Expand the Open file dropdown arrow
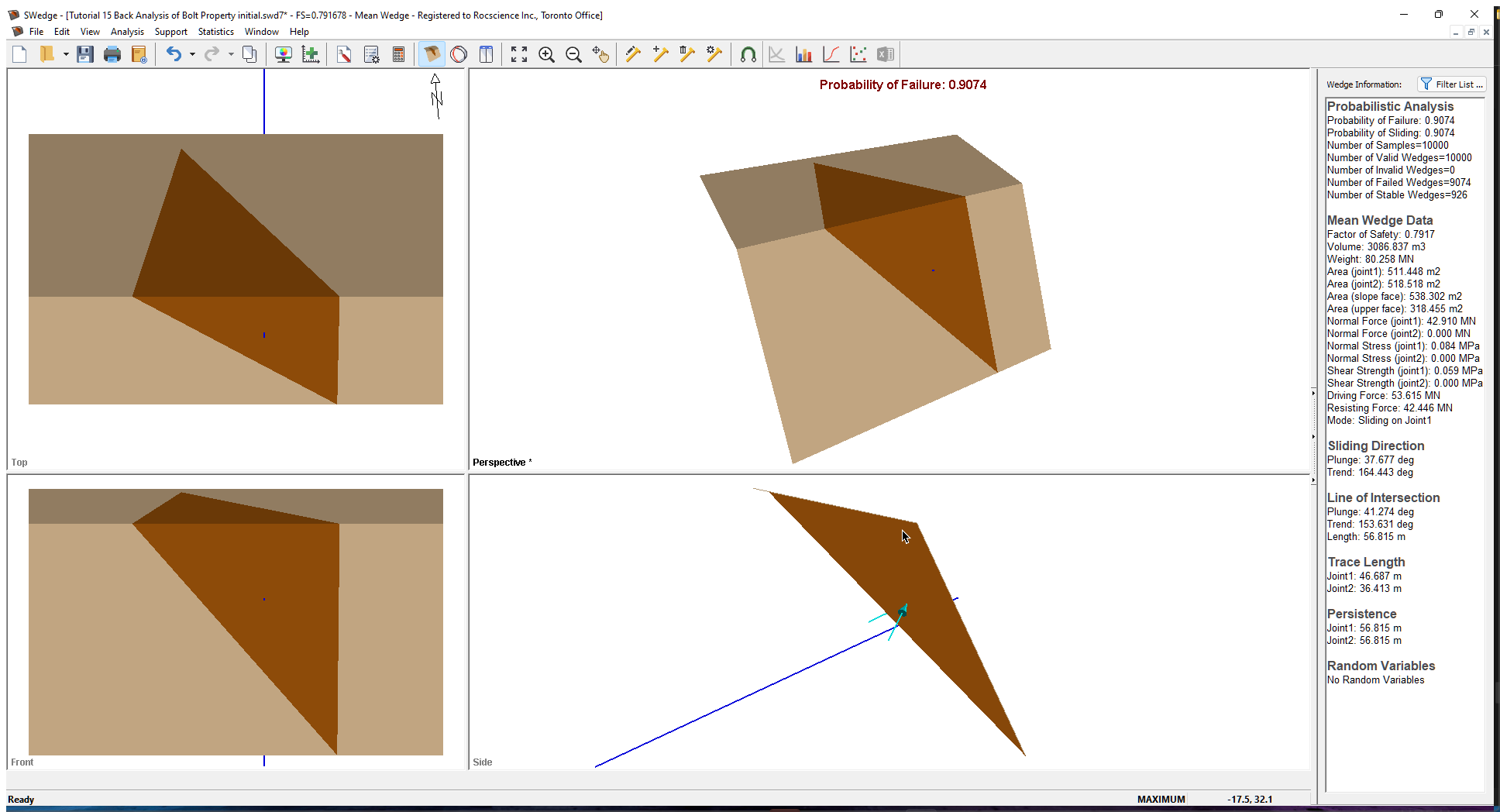This screenshot has height=812, width=1500. 66,54
